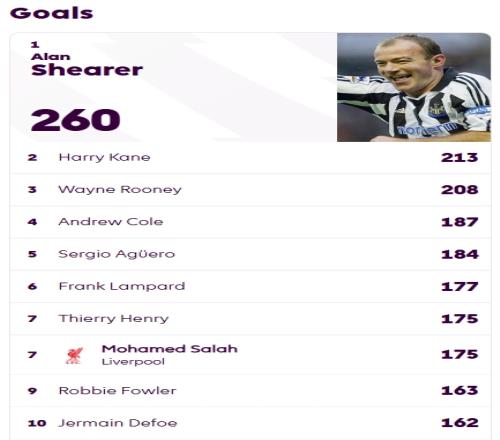This screenshot has width=500, height=440.
Task: Click the Goals section heading
Action: tap(52, 13)
